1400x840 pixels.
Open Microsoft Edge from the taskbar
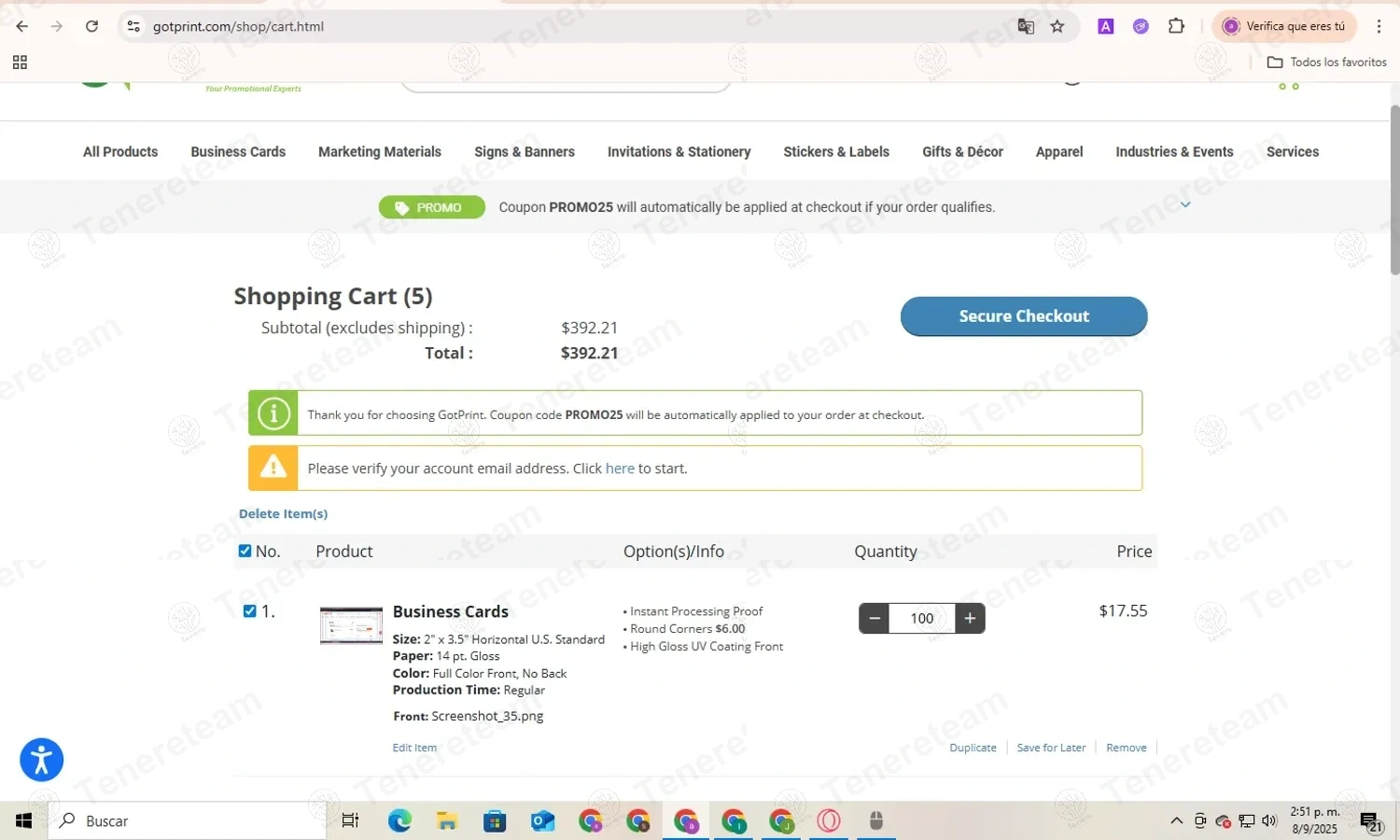tap(399, 821)
